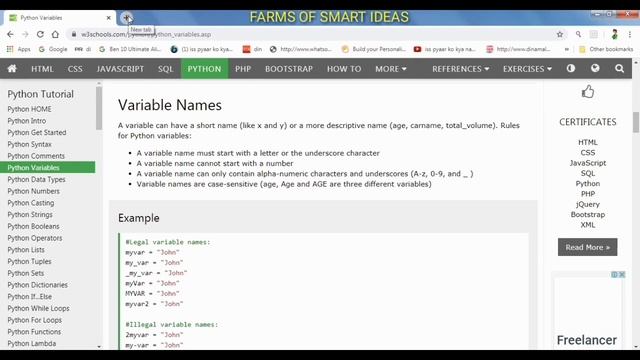This screenshot has height=360, width=640.
Task: Click the zoom magnifier icon in address bar
Action: [578, 35]
